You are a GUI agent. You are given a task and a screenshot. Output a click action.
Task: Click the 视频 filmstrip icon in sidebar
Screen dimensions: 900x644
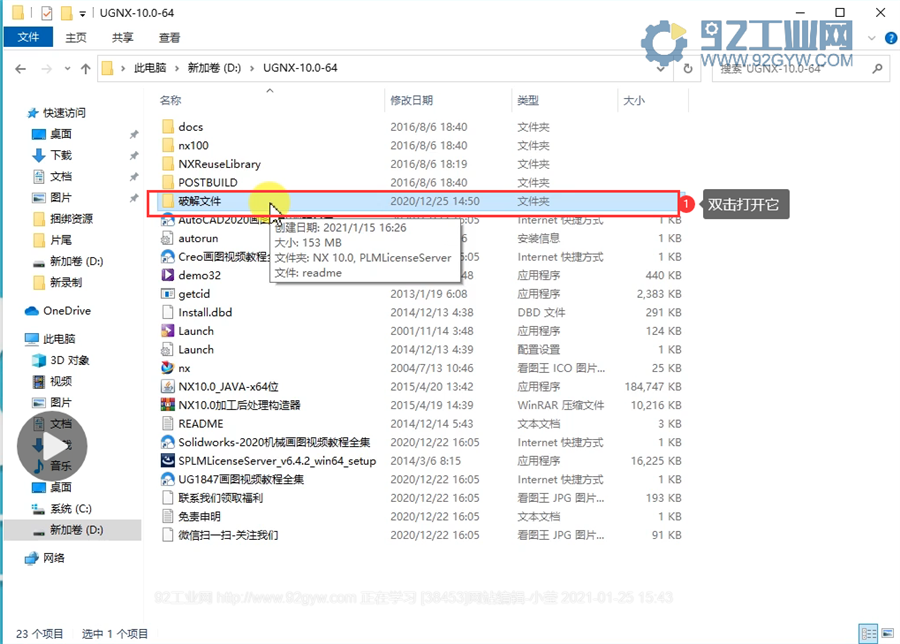click(38, 382)
